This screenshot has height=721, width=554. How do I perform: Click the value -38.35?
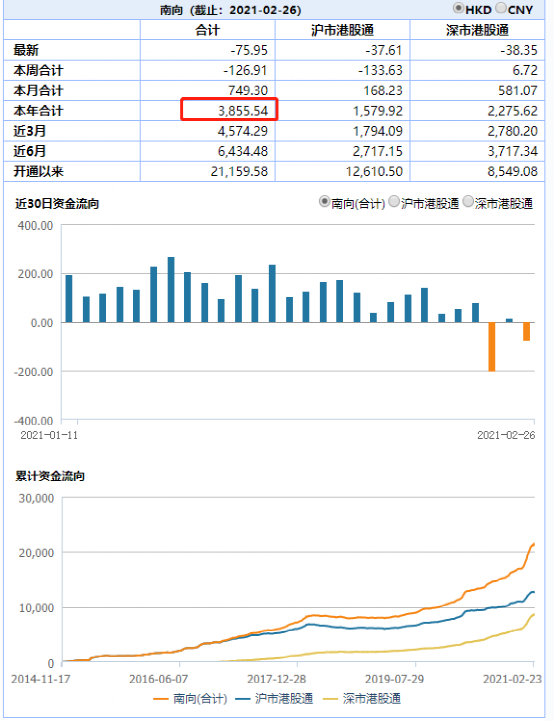click(519, 50)
